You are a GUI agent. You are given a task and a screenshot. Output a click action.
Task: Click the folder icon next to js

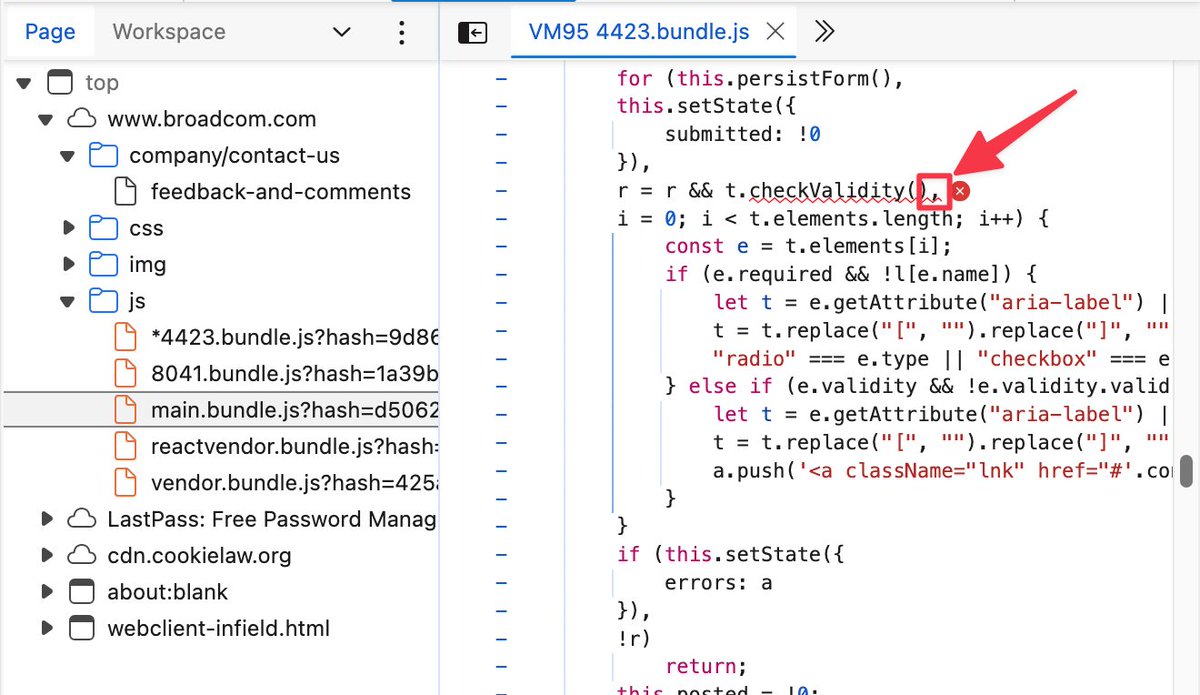[x=103, y=300]
